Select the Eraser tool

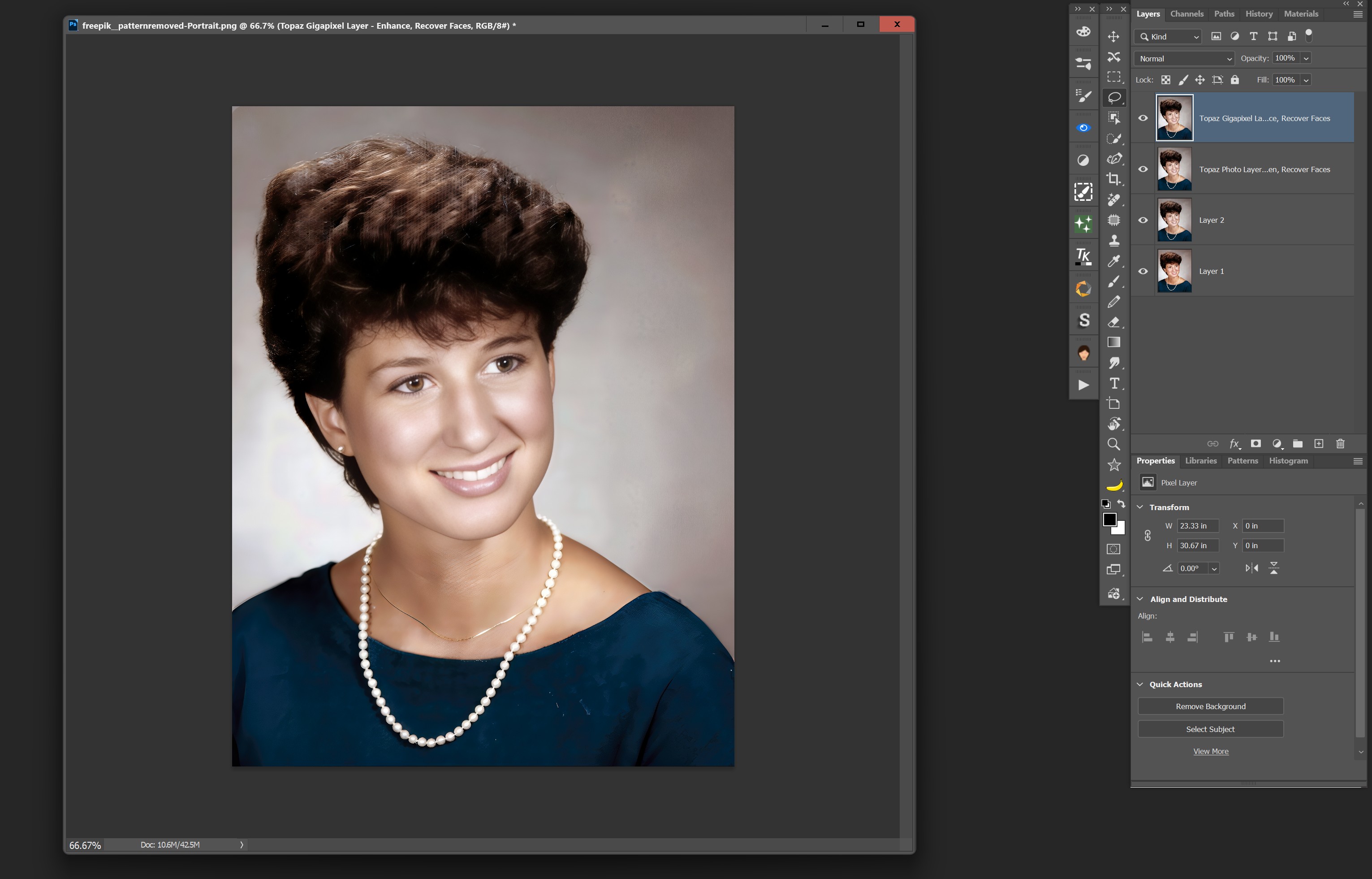tap(1113, 322)
